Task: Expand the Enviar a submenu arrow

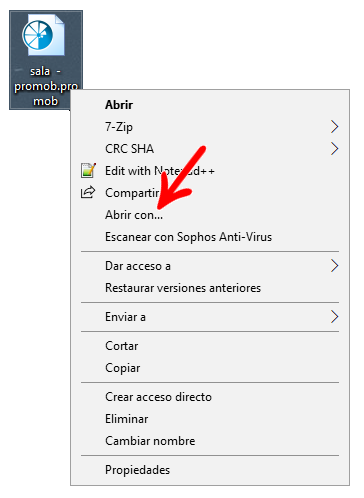Action: pos(334,317)
